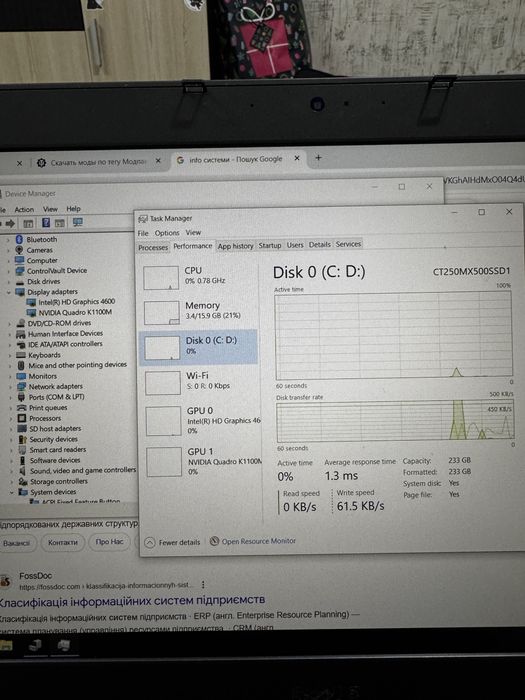525x700 pixels.
Task: Open the Help menu in Device Manager
Action: (73, 208)
